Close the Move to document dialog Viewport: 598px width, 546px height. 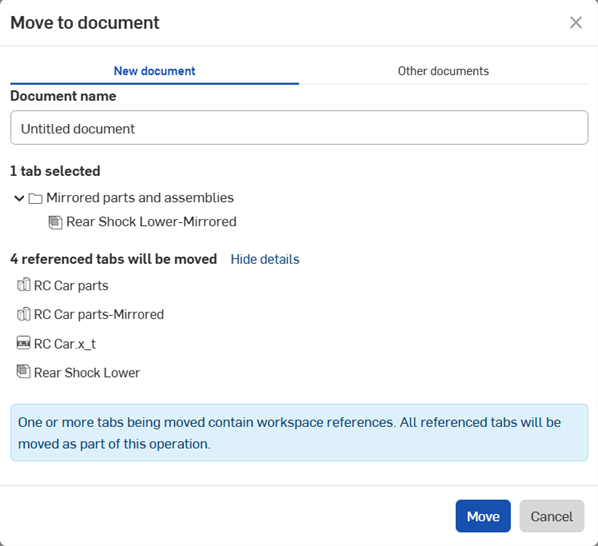[575, 22]
